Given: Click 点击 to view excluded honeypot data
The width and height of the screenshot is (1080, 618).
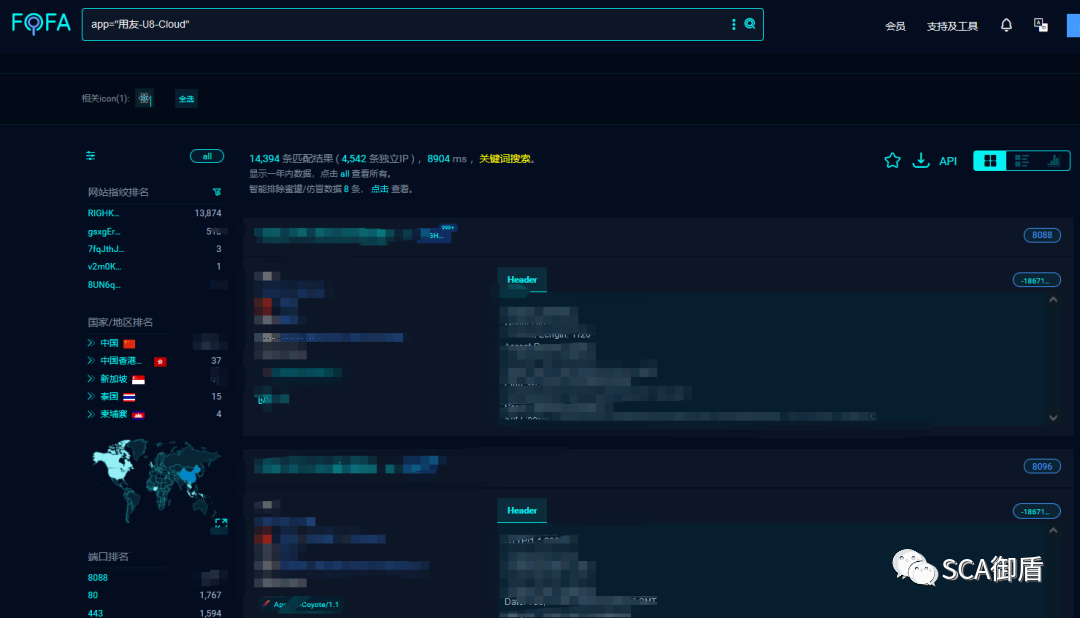Looking at the screenshot, I should pos(380,189).
